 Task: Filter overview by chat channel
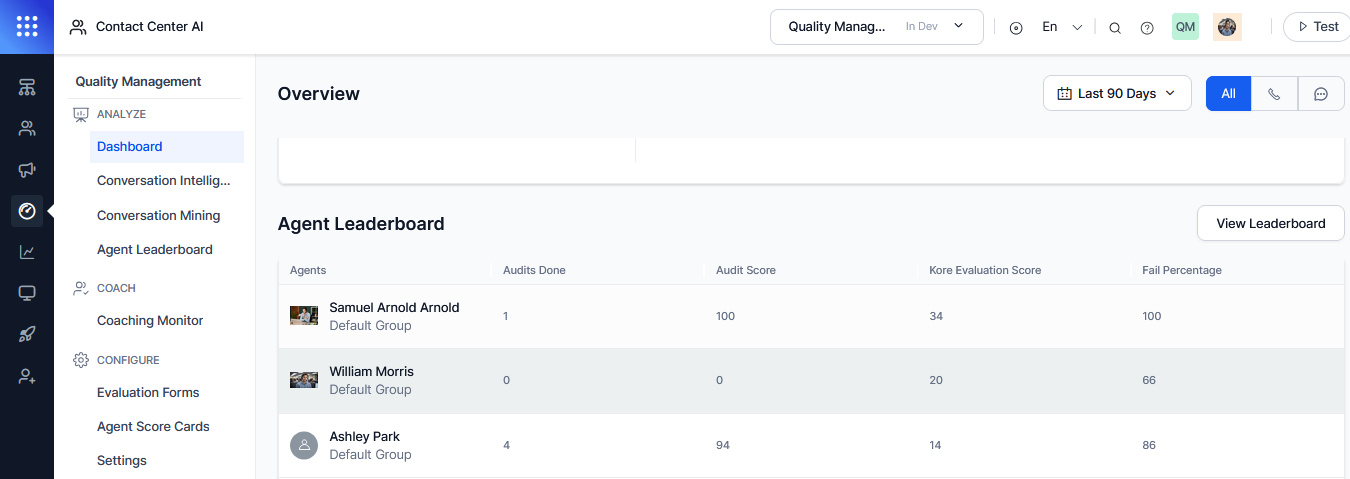pos(1321,94)
